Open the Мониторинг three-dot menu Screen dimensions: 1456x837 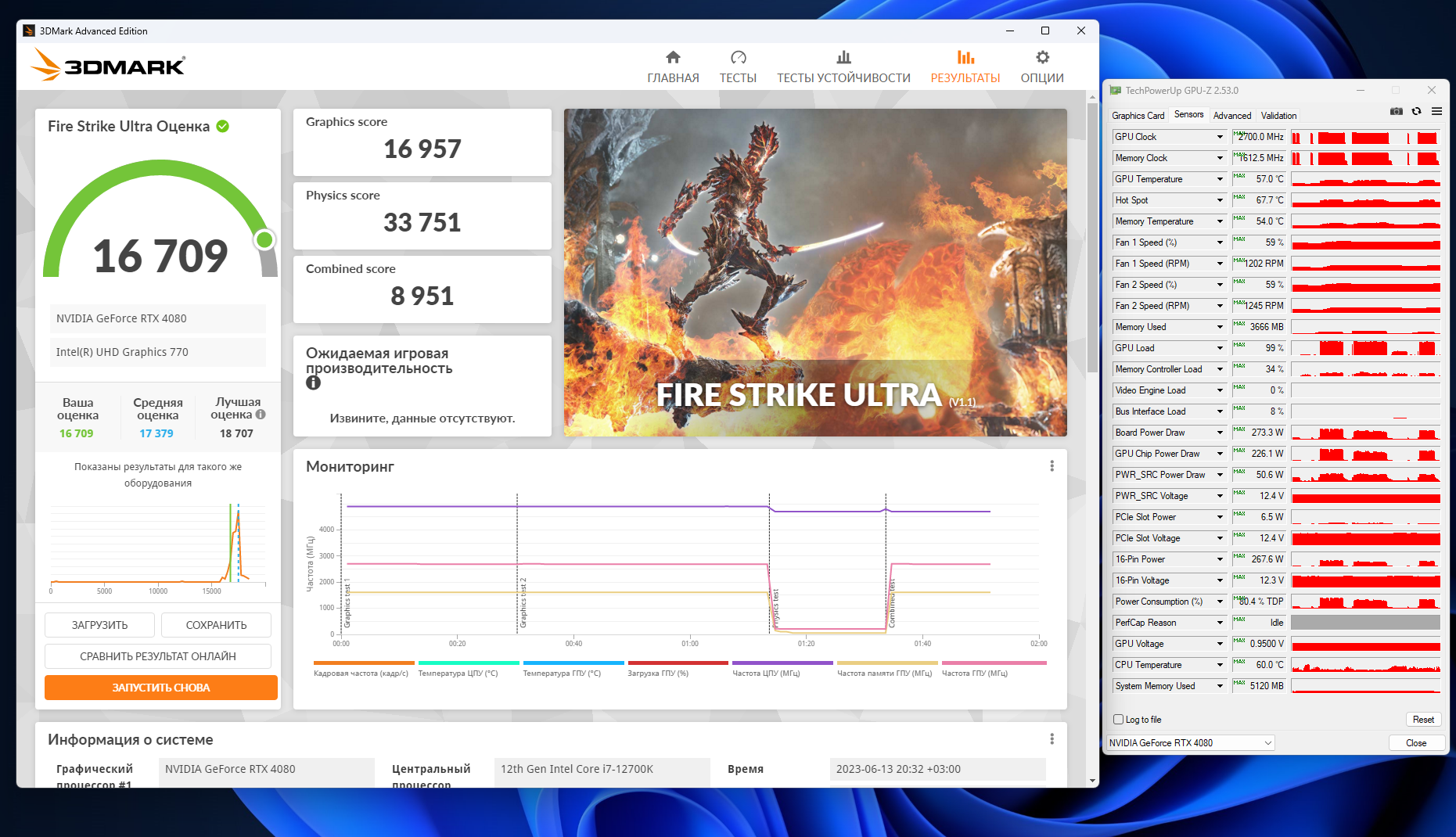[x=1052, y=466]
